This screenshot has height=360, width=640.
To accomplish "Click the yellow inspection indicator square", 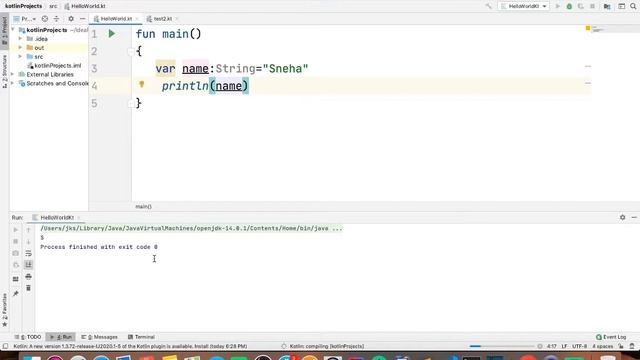I will pos(588,28).
